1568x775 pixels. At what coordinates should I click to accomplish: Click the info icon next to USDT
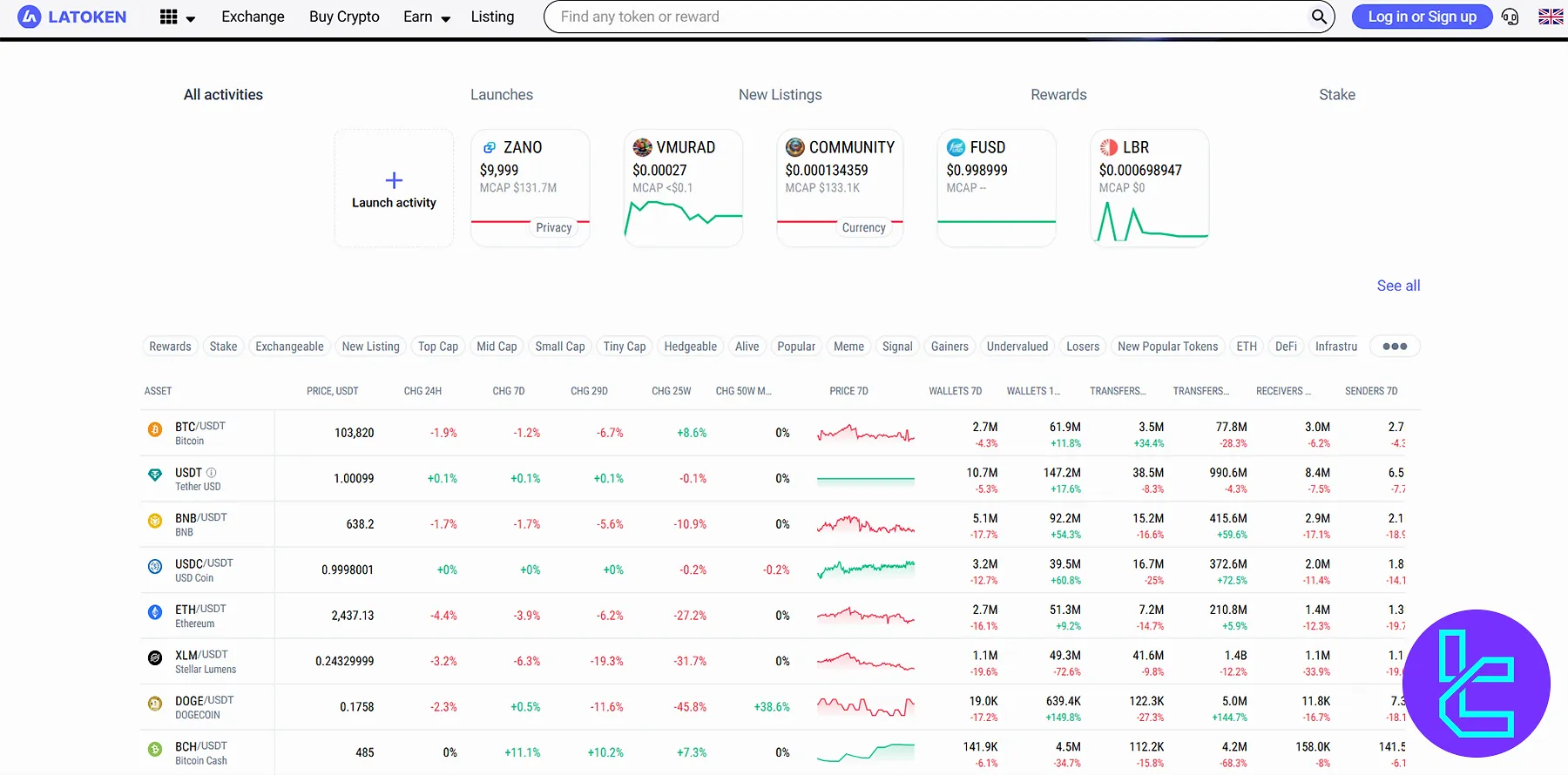coord(211,473)
